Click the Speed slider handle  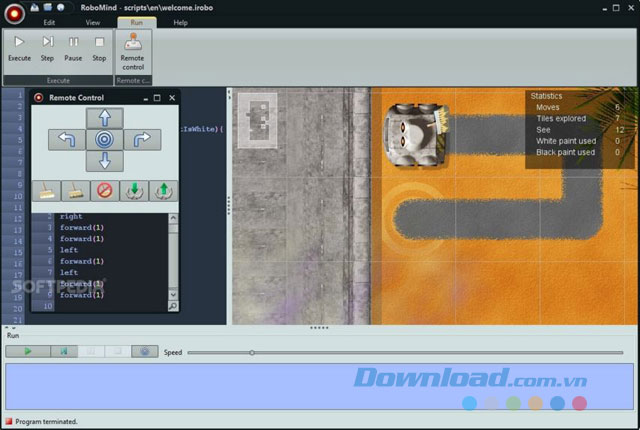pyautogui.click(x=251, y=352)
